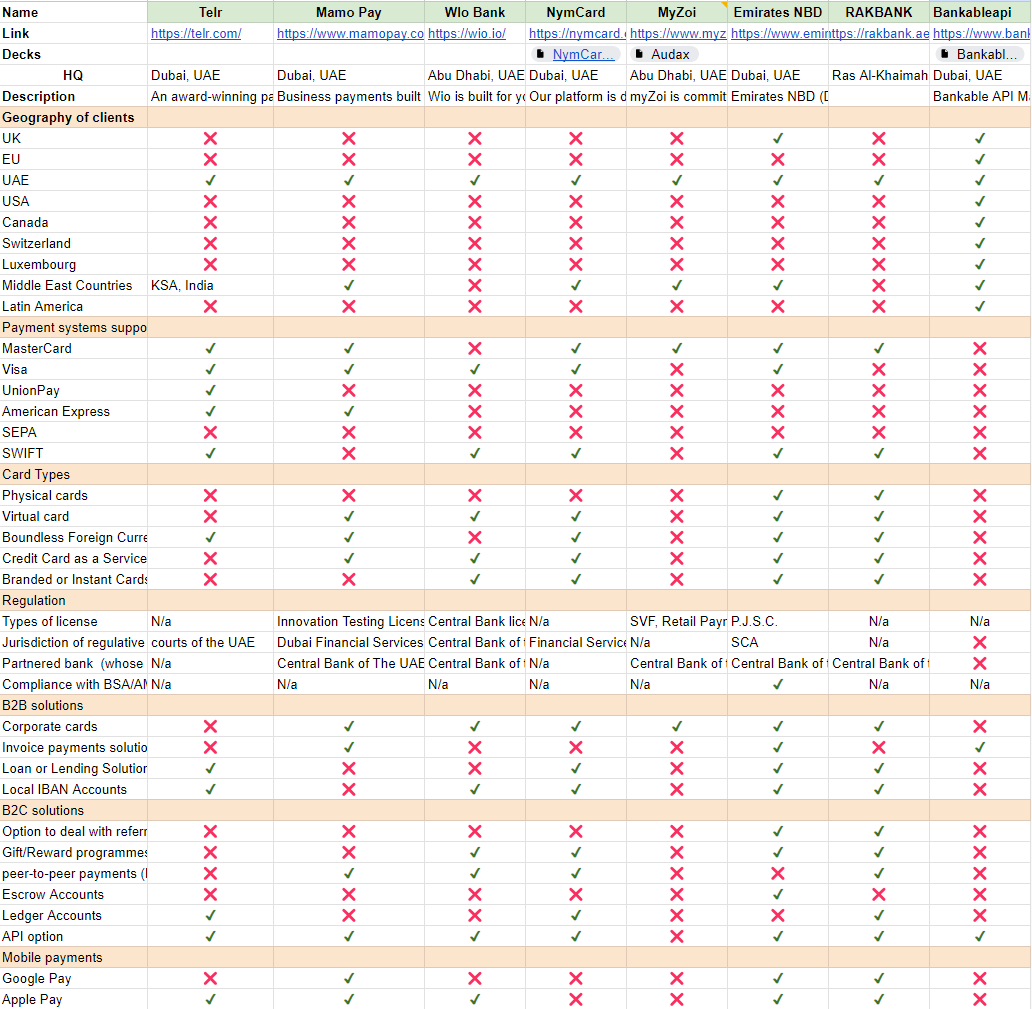Open the Bankable deck file chip
Viewport: 1032px width, 1009px height.
click(980, 54)
